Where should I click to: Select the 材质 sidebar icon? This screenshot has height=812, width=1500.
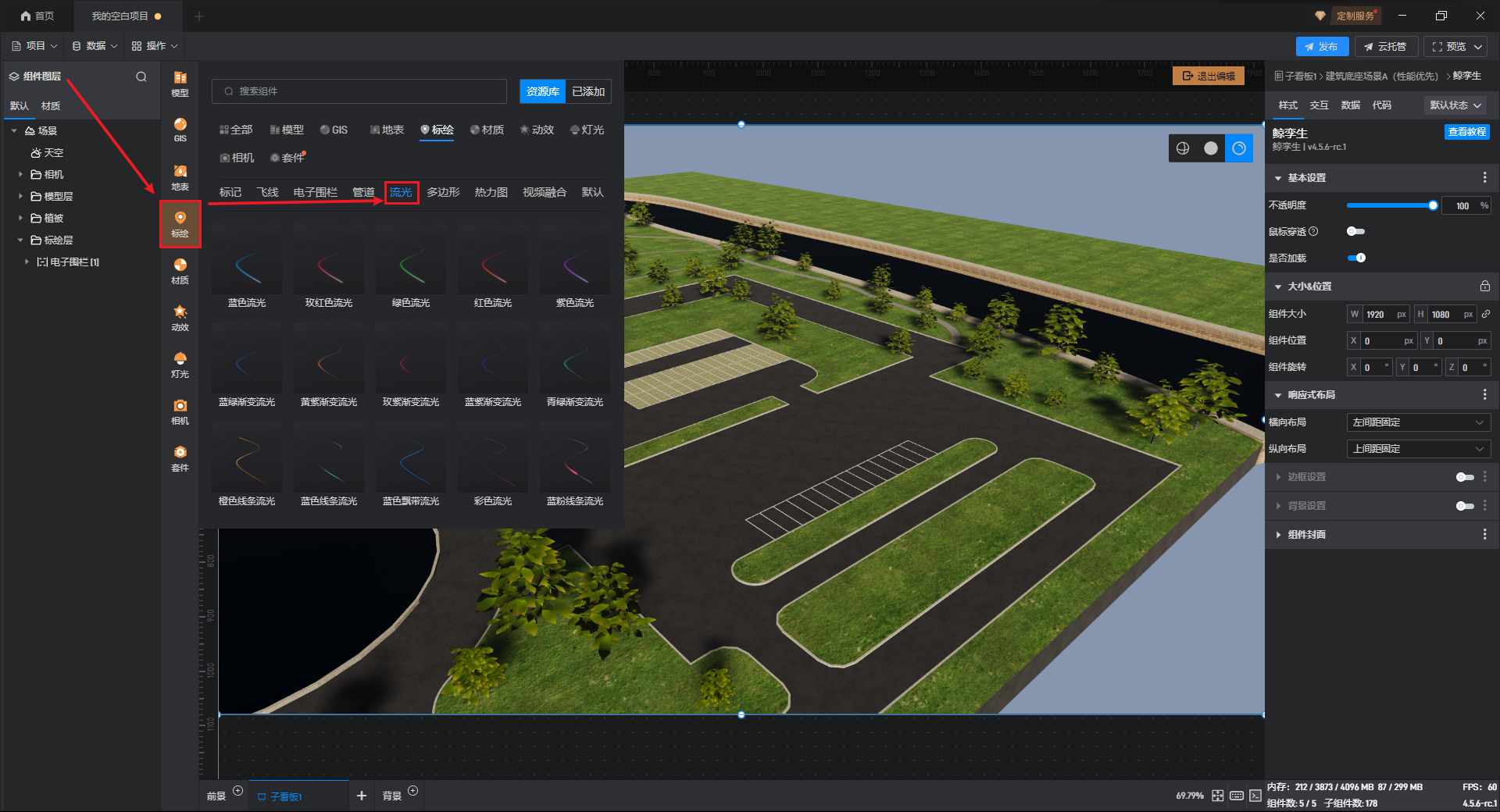click(180, 271)
